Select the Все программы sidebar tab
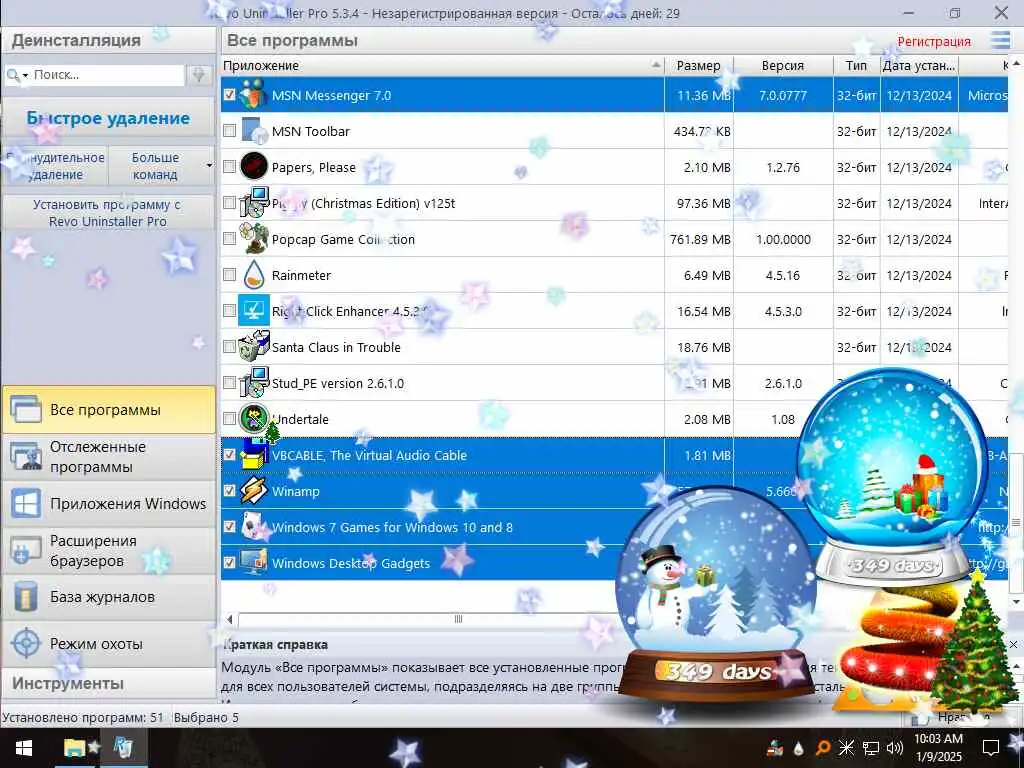This screenshot has width=1024, height=768. point(108,409)
